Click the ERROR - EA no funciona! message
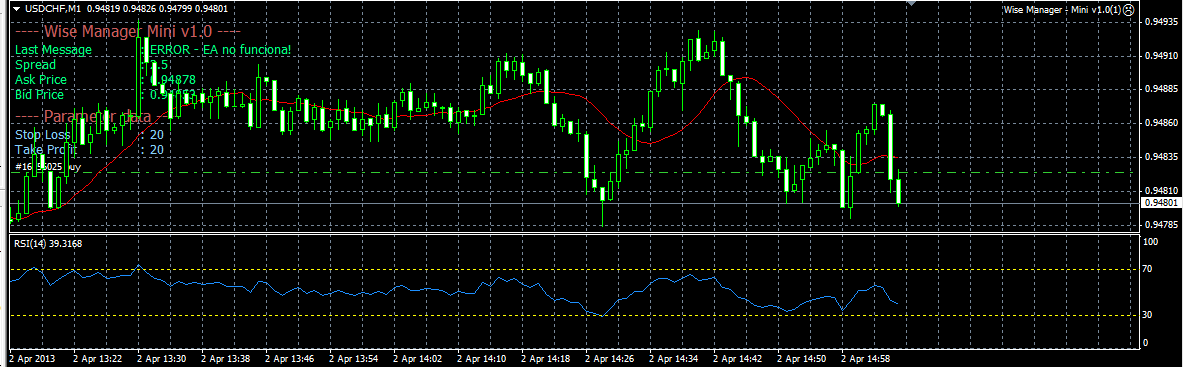 (220, 50)
